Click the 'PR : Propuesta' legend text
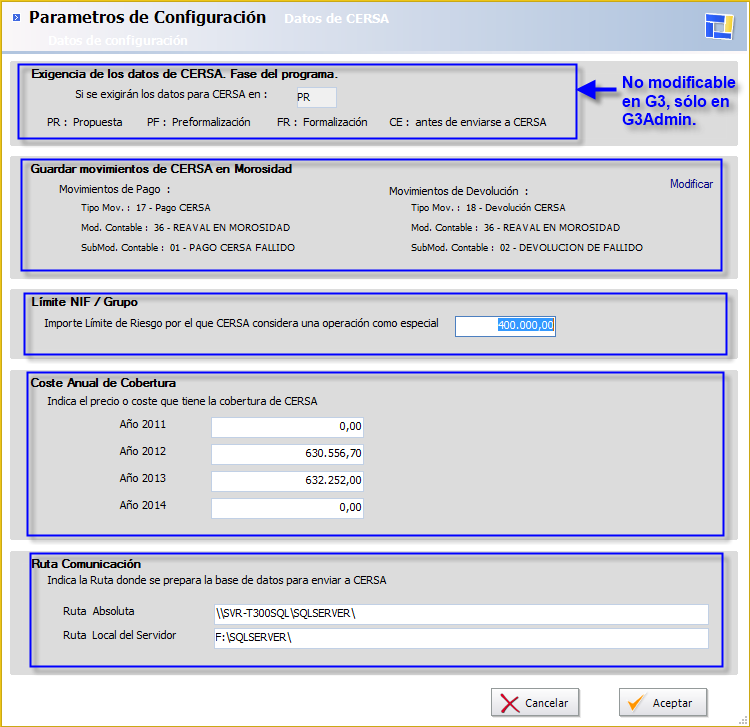This screenshot has width=750, height=727. 85,122
